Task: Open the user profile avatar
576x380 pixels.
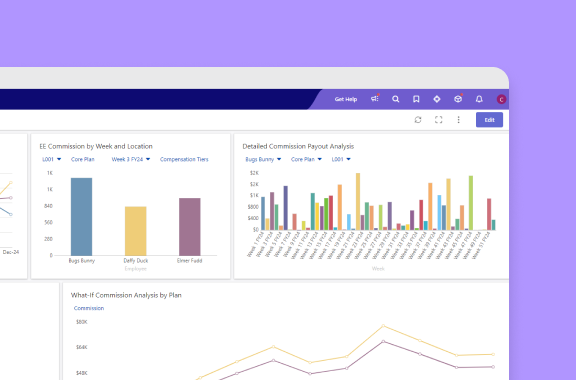Action: point(501,99)
